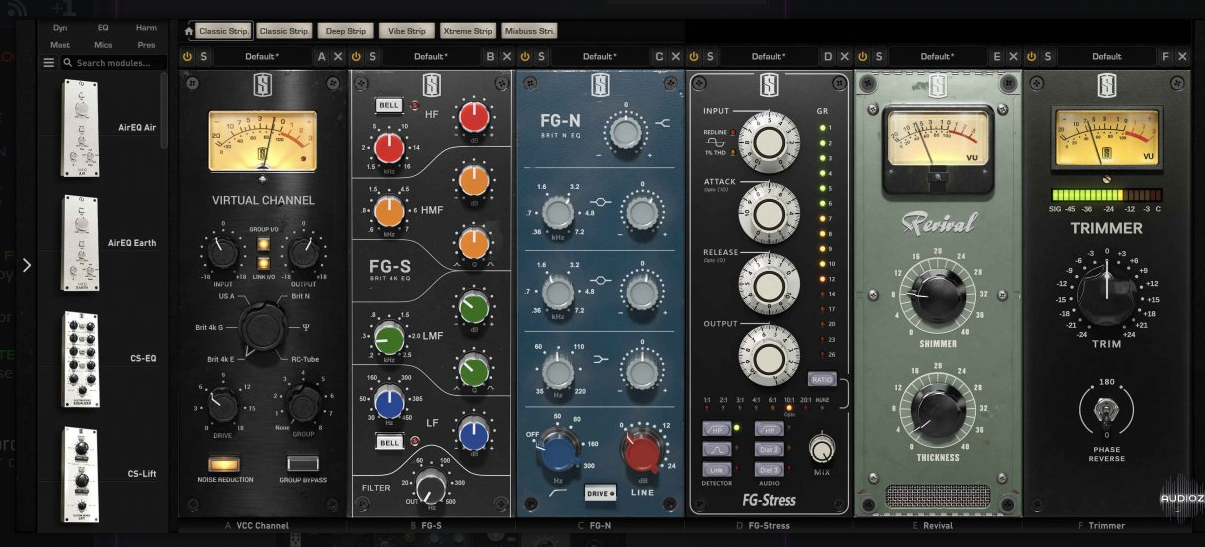This screenshot has width=1205, height=547.
Task: Click the Shimmer knob on Revival
Action: 937,293
